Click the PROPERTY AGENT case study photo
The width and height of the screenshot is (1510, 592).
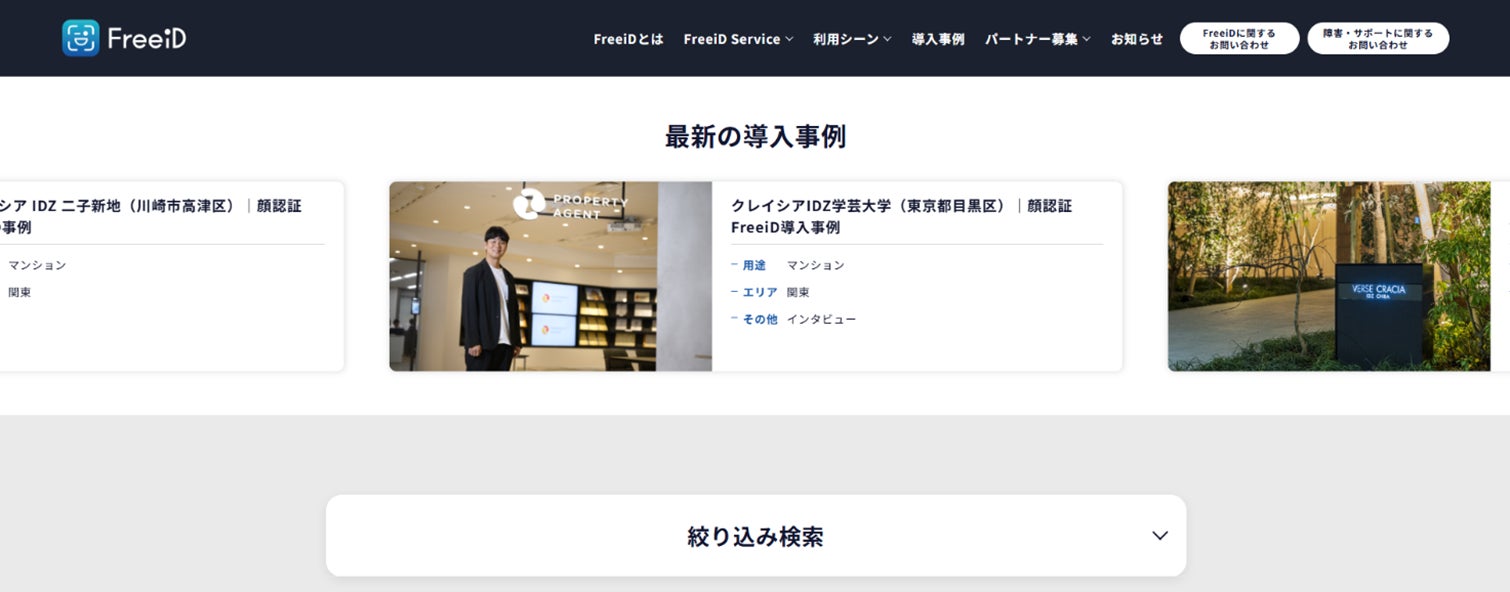549,276
